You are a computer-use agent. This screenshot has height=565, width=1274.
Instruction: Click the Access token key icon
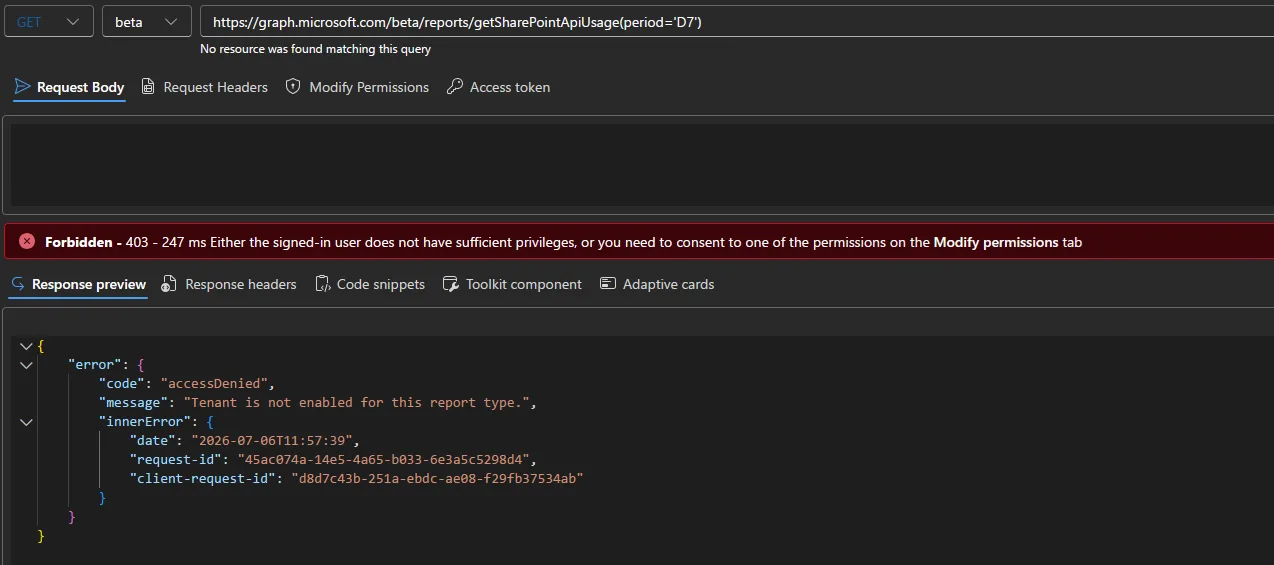click(x=454, y=87)
